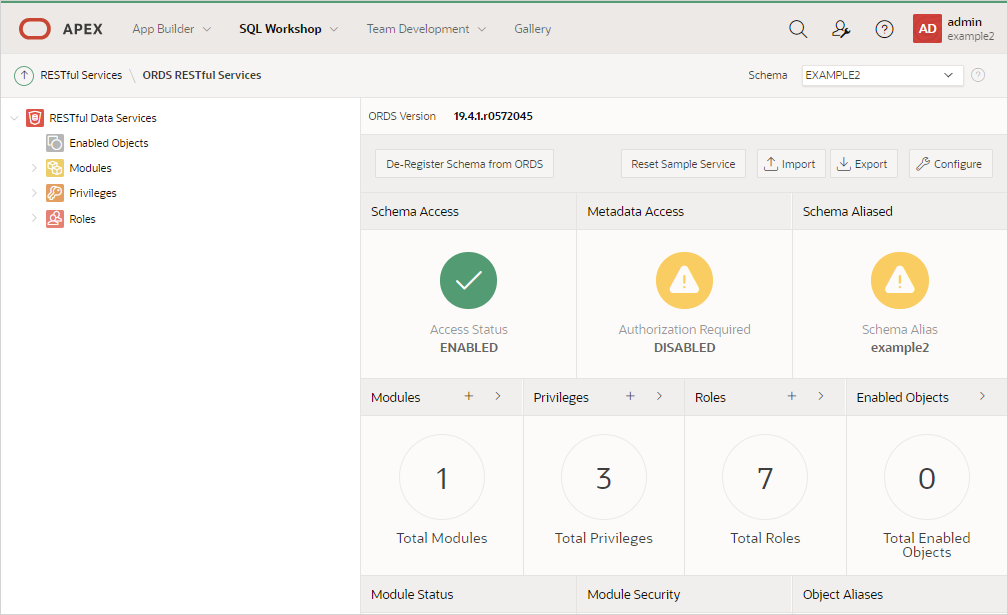Expand the Roles tree node
Screen dimensions: 1008x615
34,218
